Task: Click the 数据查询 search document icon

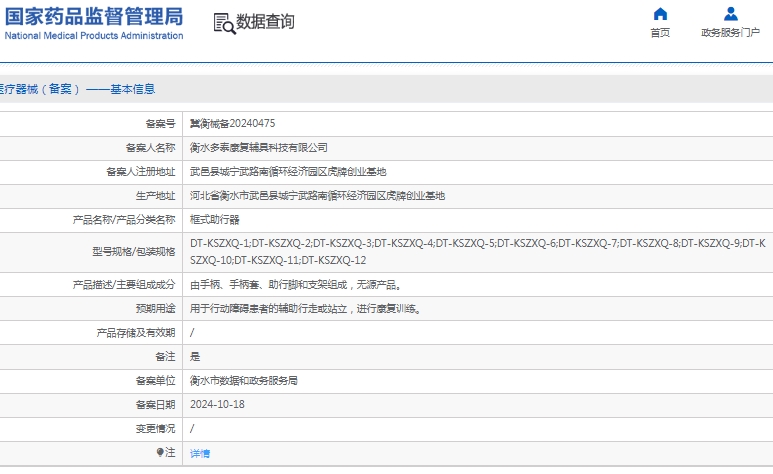Action: coord(224,23)
